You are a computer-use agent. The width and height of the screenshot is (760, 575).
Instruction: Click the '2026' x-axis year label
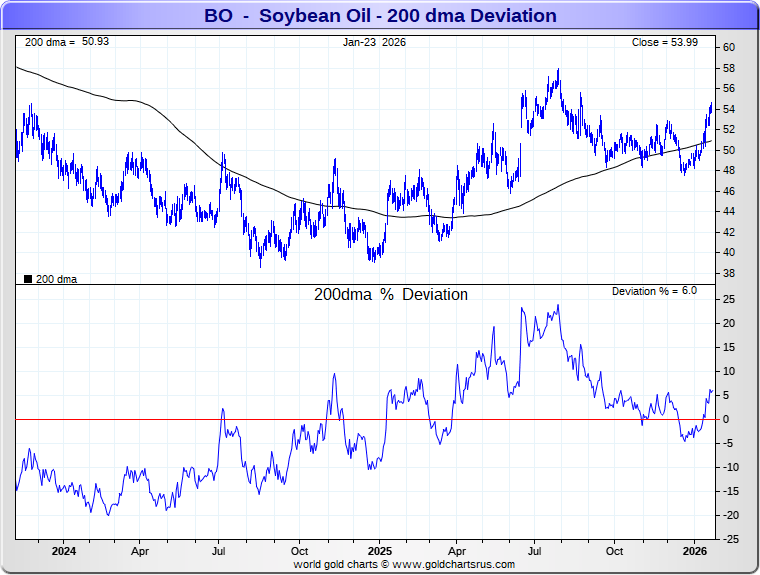695,551
